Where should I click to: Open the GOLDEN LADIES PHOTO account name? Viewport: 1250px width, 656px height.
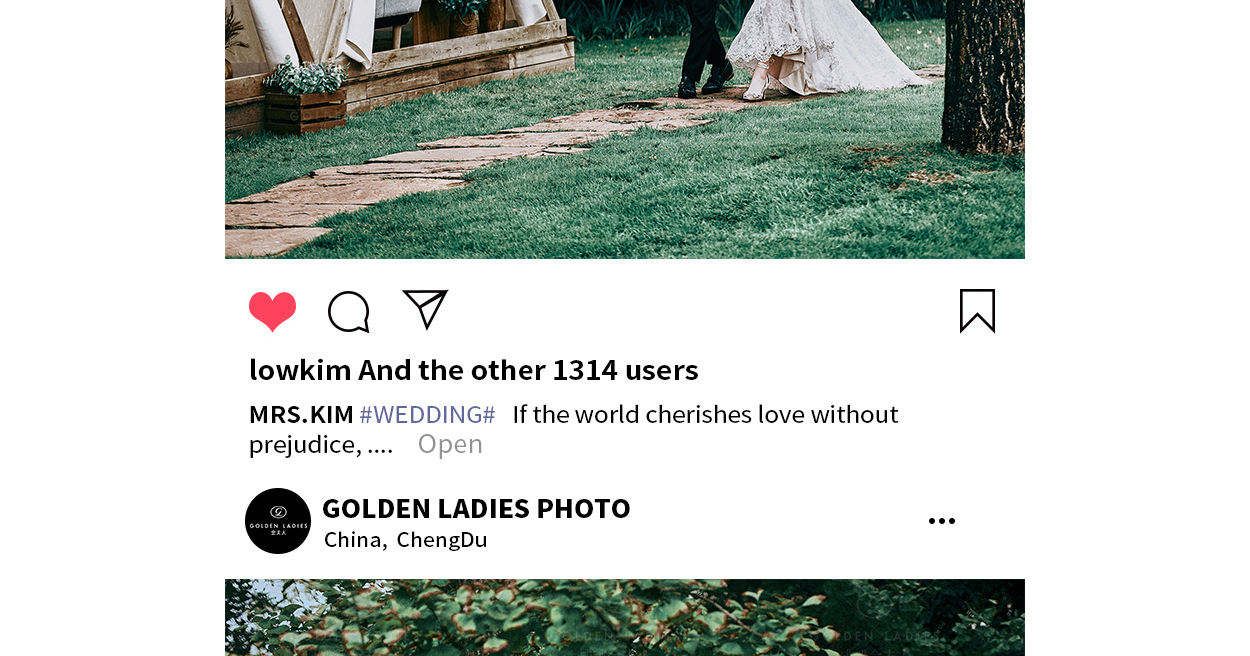[x=476, y=508]
